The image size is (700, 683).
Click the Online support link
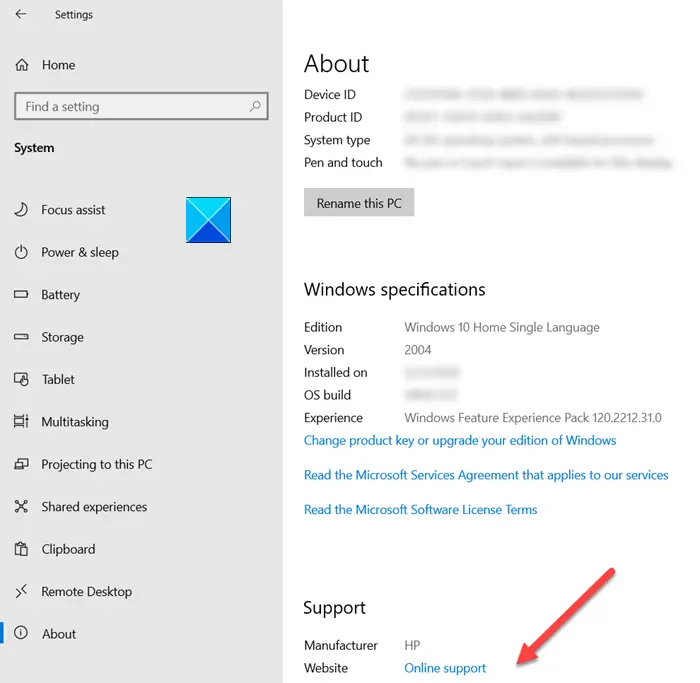point(445,668)
